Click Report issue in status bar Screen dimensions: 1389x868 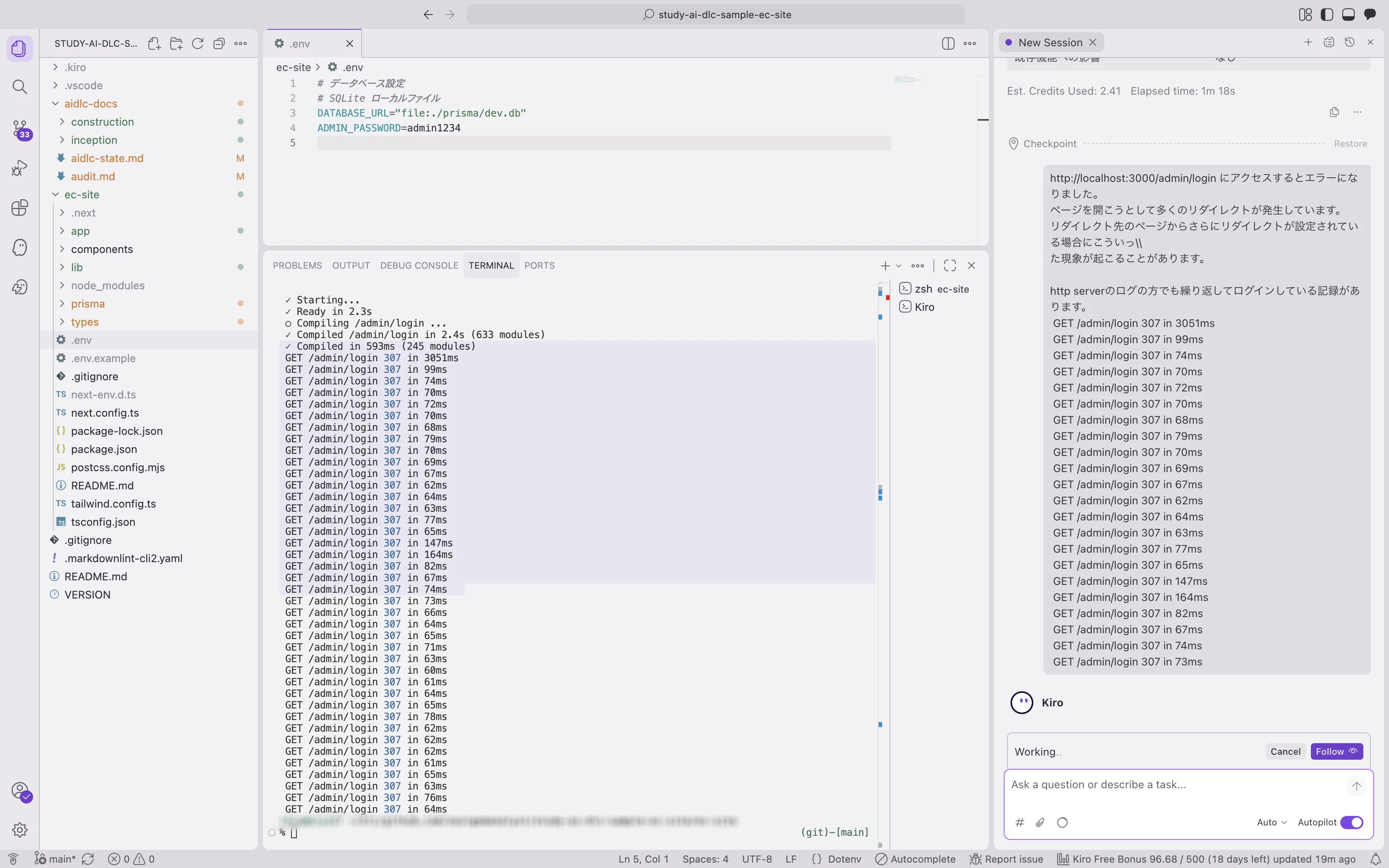click(x=1006, y=859)
